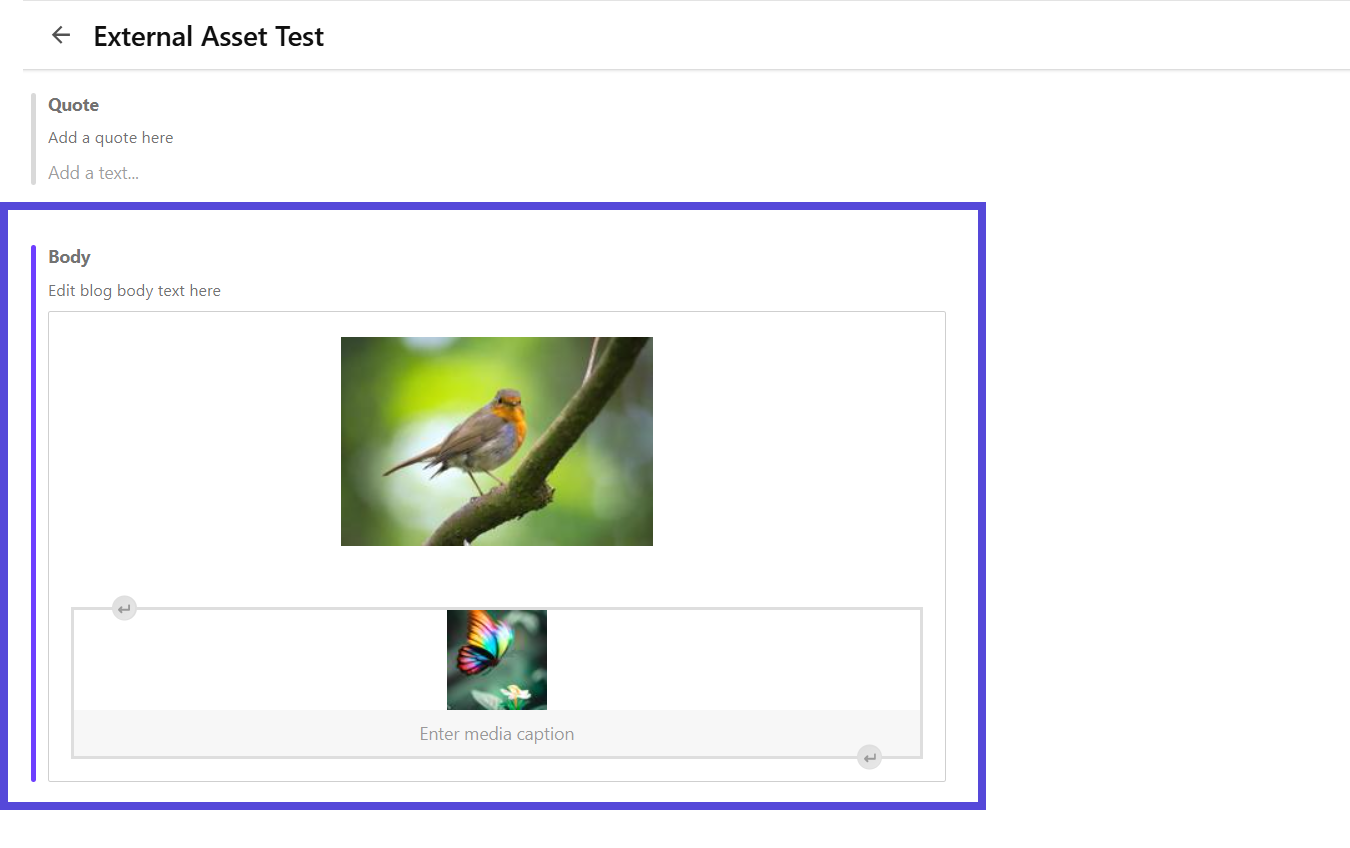
Task: Insert paragraph after the butterfly media block
Action: click(x=870, y=757)
